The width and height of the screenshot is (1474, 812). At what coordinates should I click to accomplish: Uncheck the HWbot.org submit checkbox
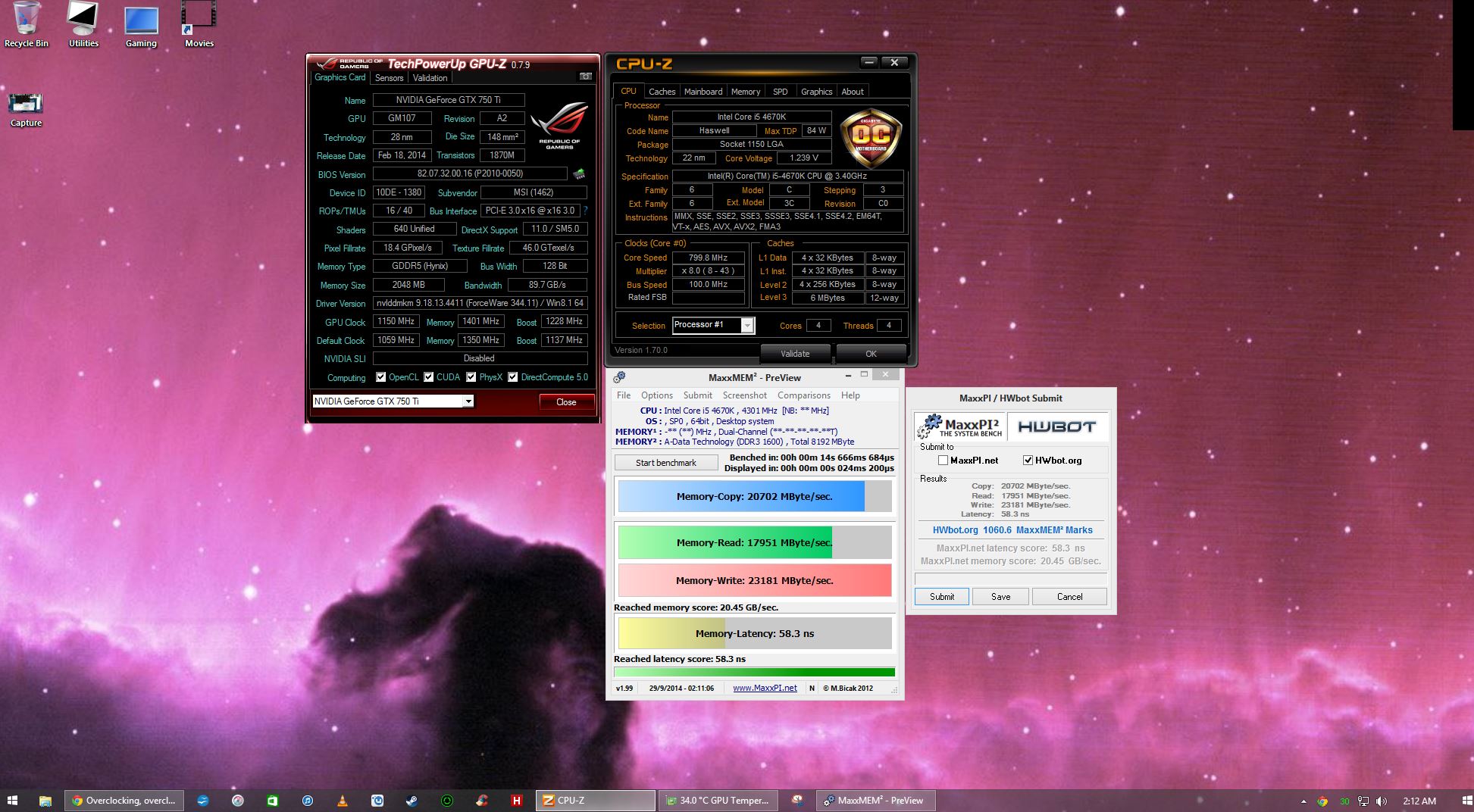1028,461
